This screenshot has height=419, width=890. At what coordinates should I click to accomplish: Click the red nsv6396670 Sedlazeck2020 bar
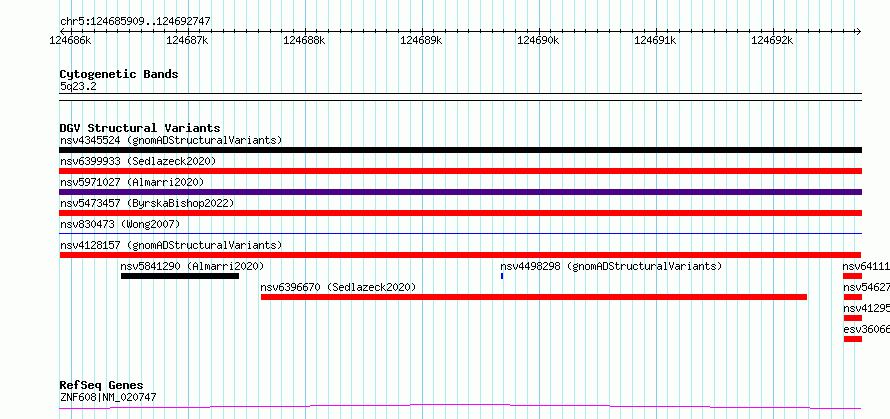(x=534, y=297)
